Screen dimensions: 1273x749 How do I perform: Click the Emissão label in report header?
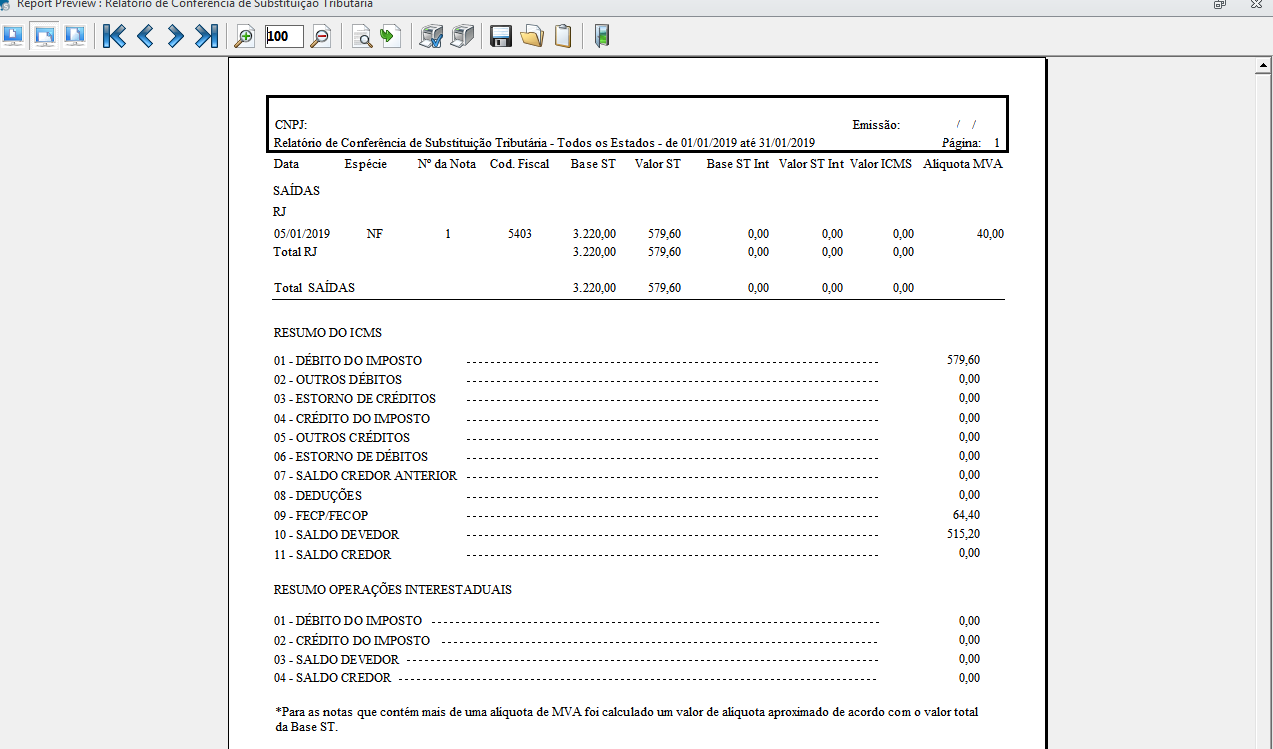876,125
